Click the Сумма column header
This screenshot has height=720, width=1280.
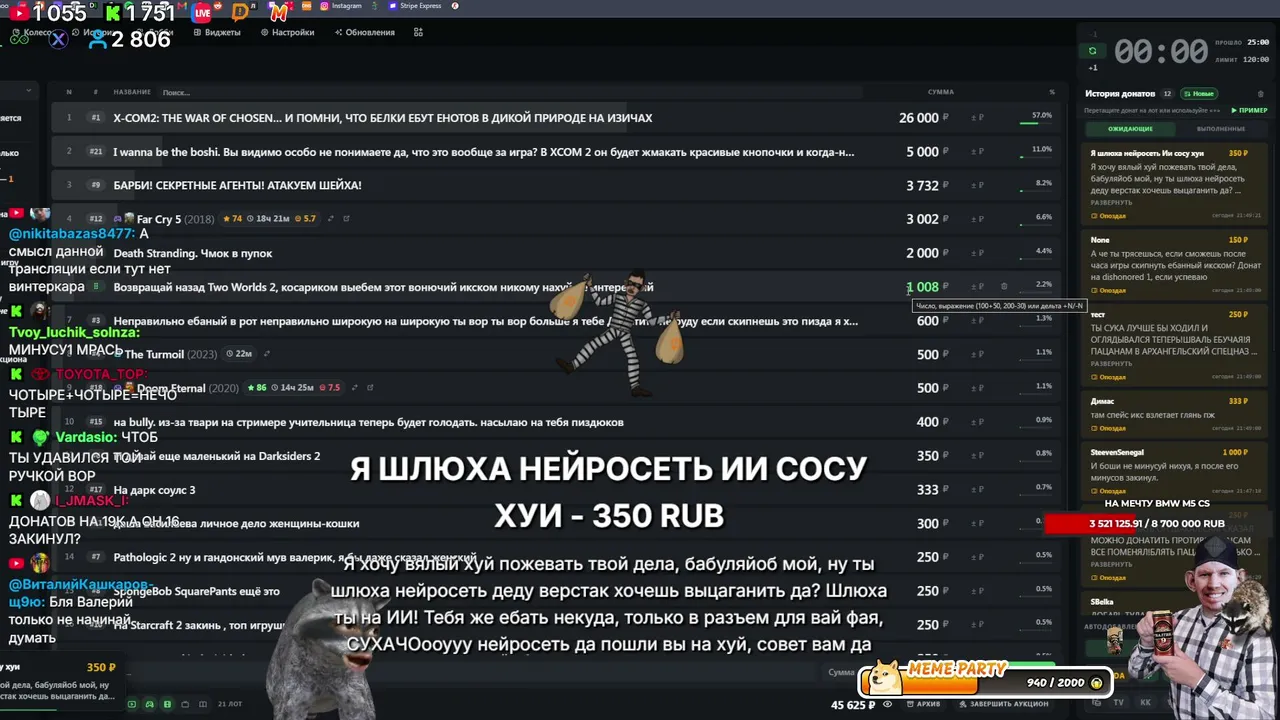[x=940, y=92]
